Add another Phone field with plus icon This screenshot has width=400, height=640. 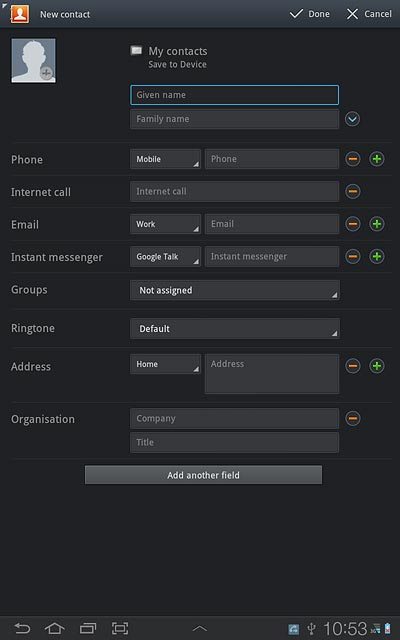(377, 159)
